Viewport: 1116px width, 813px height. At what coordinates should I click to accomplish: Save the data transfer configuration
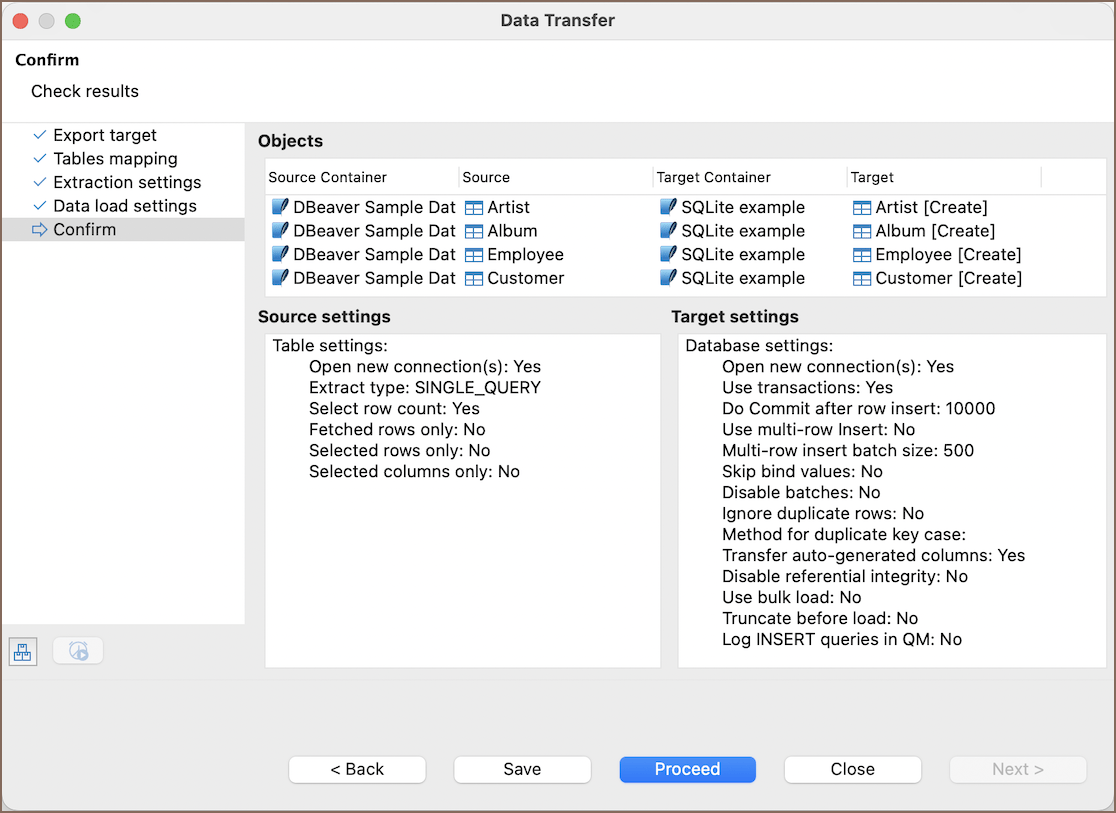coord(522,769)
